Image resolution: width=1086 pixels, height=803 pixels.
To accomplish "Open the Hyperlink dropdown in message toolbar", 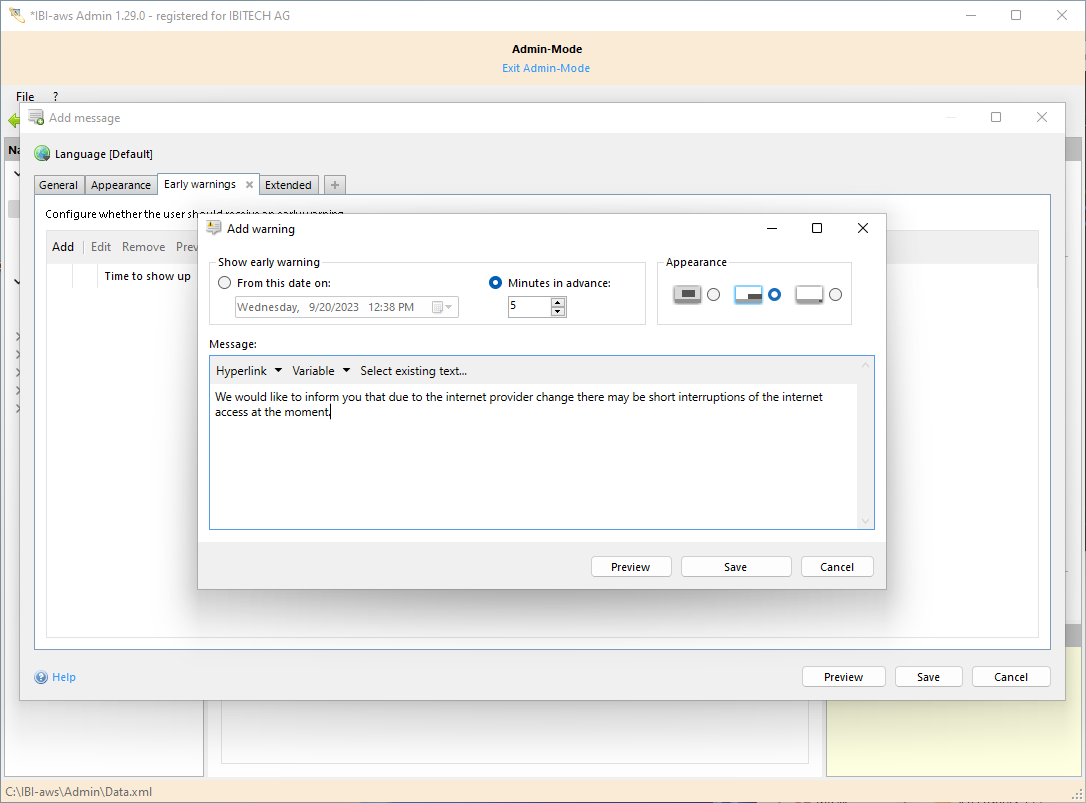I will pos(249,371).
